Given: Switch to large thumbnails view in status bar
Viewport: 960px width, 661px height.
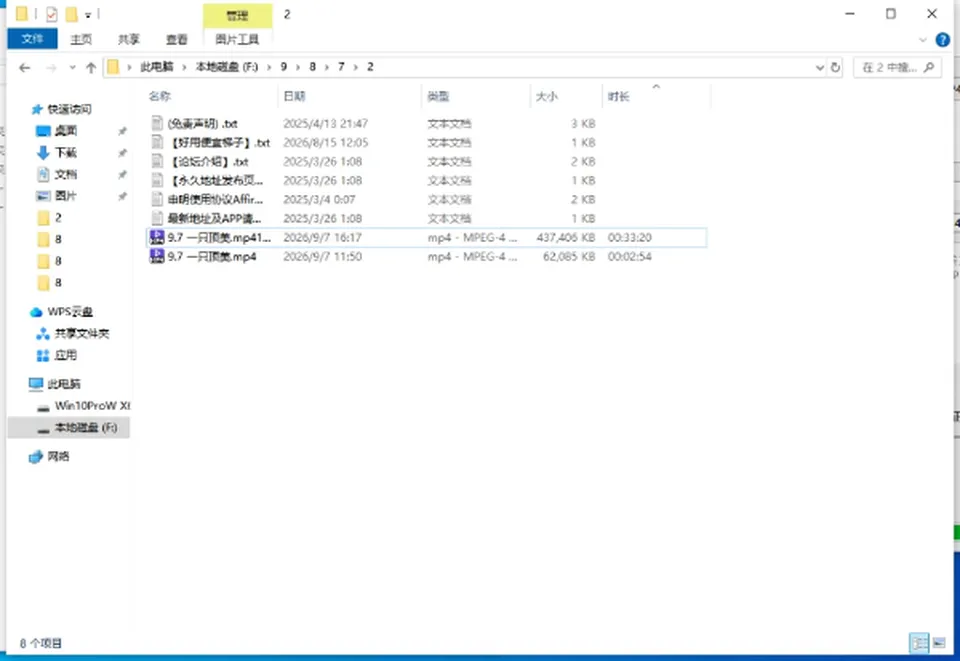Looking at the screenshot, I should pos(939,643).
